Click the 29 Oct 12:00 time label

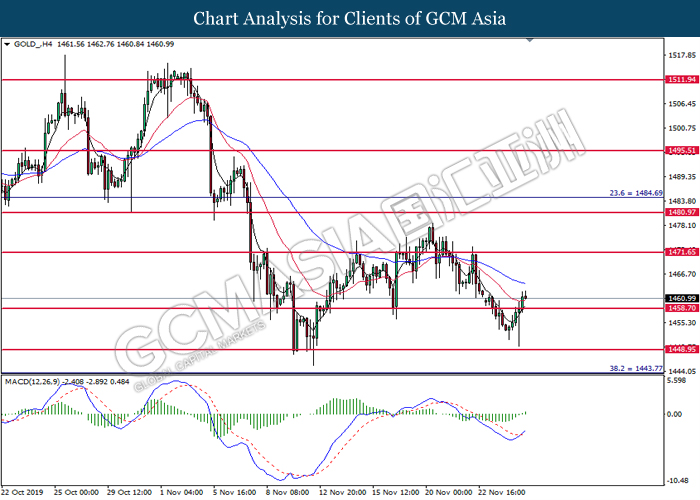click(x=129, y=492)
